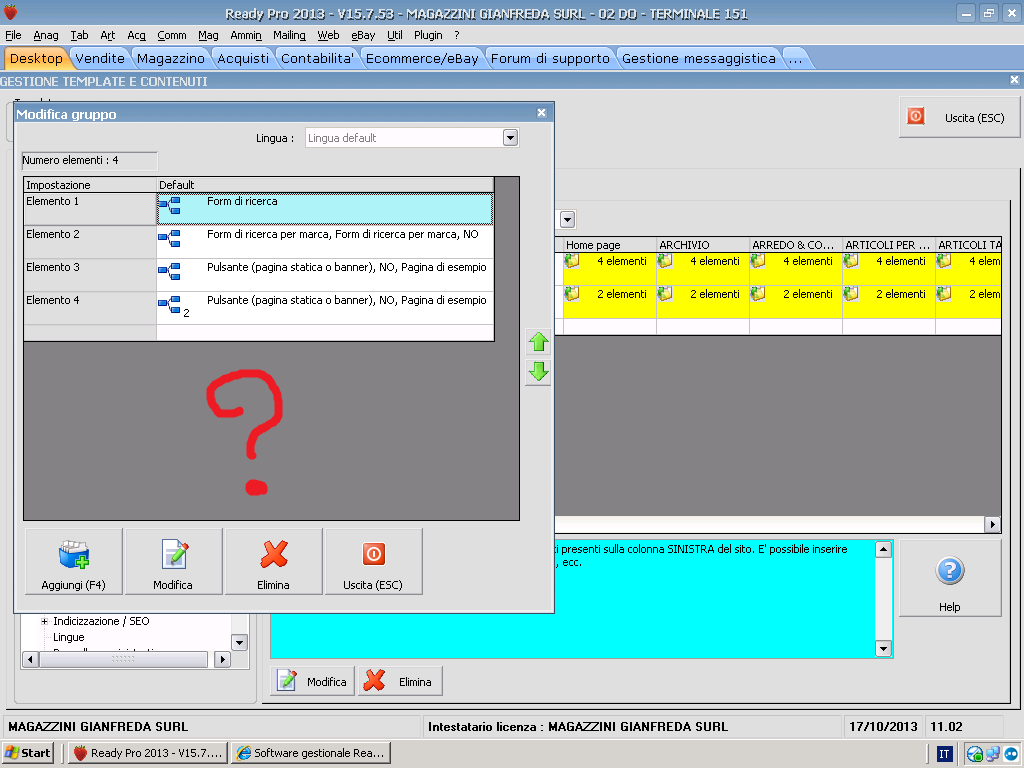Click tree panel scroll left arrow

click(30, 660)
